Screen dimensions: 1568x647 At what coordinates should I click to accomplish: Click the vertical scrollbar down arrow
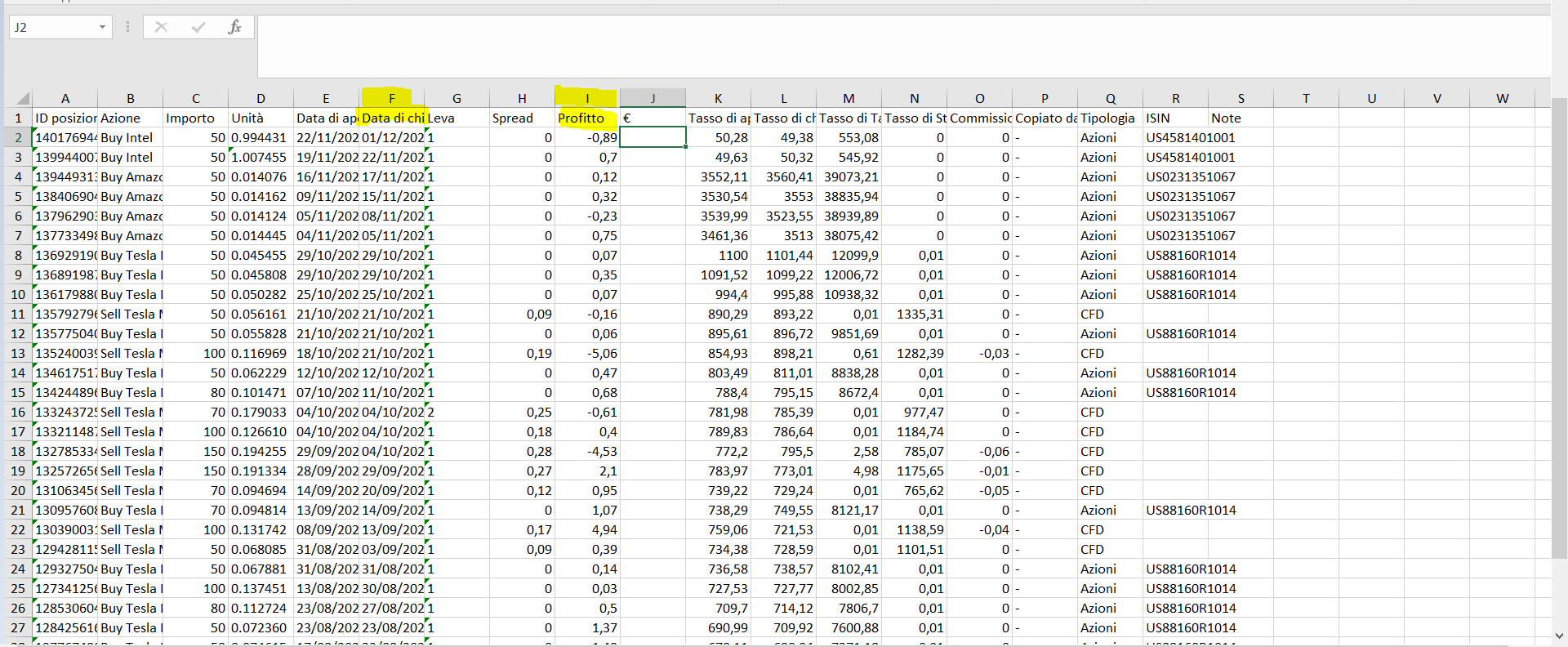pos(1559,636)
